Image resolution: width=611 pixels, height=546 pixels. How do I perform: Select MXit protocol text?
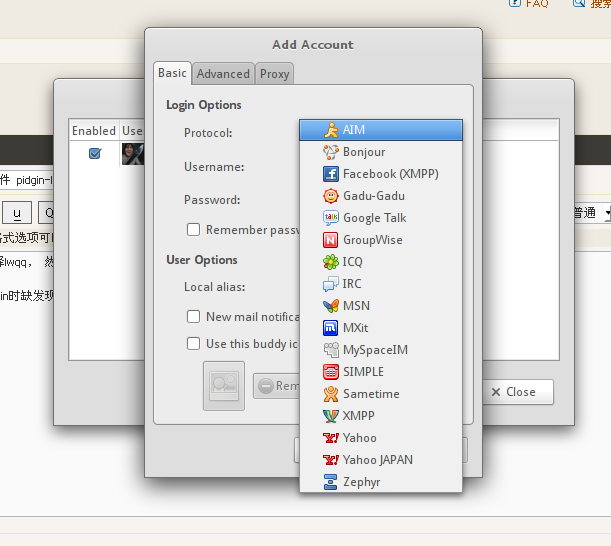(355, 328)
